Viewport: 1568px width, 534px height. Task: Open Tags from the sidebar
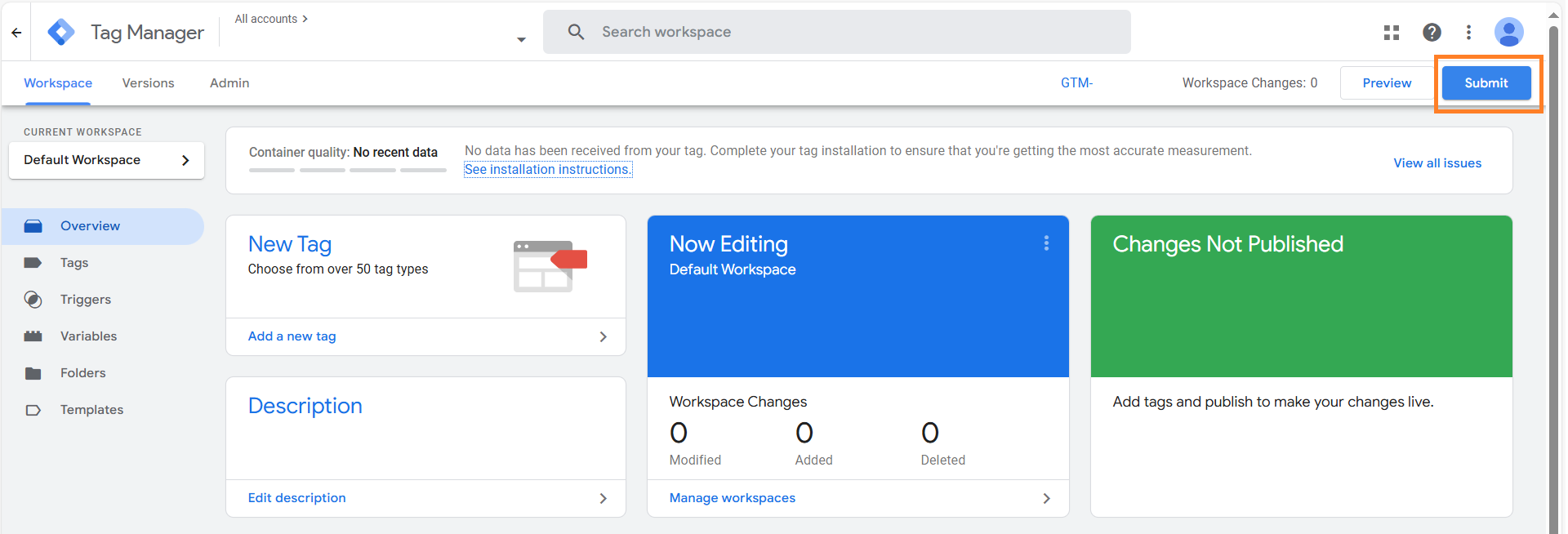73,263
